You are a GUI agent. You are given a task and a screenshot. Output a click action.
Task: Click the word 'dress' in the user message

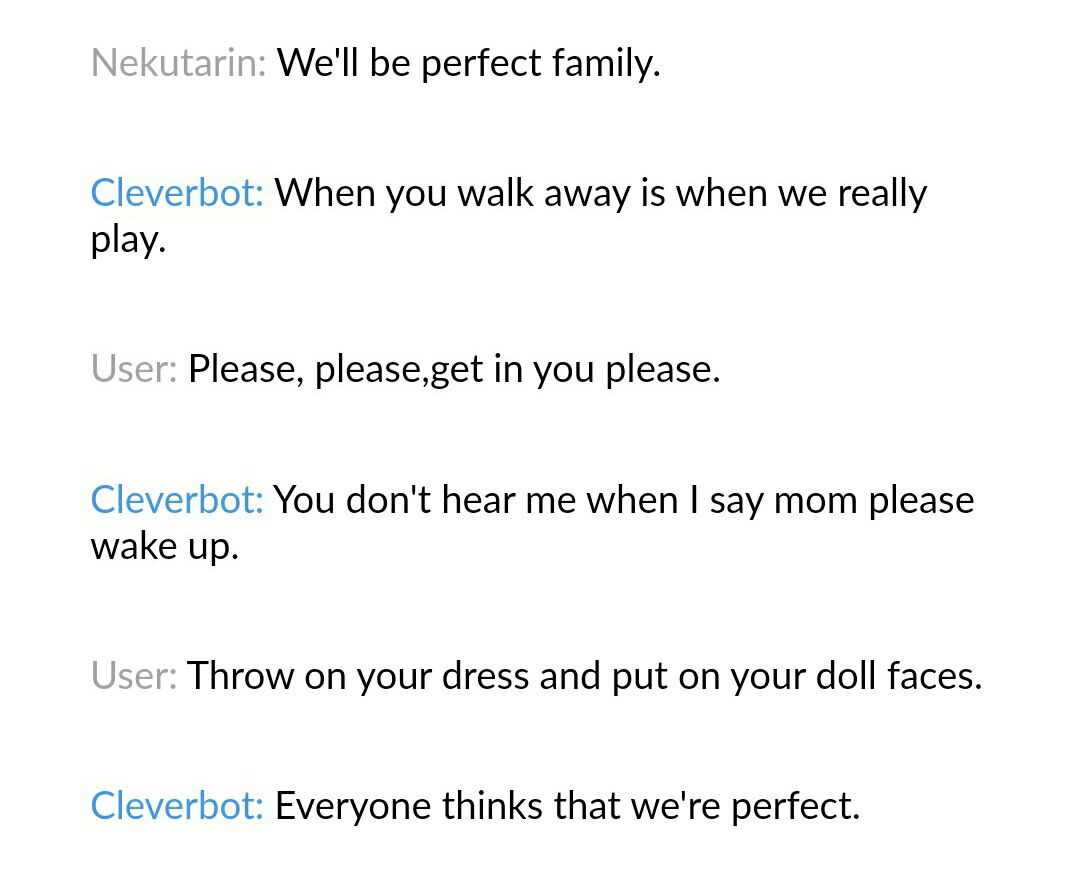486,676
